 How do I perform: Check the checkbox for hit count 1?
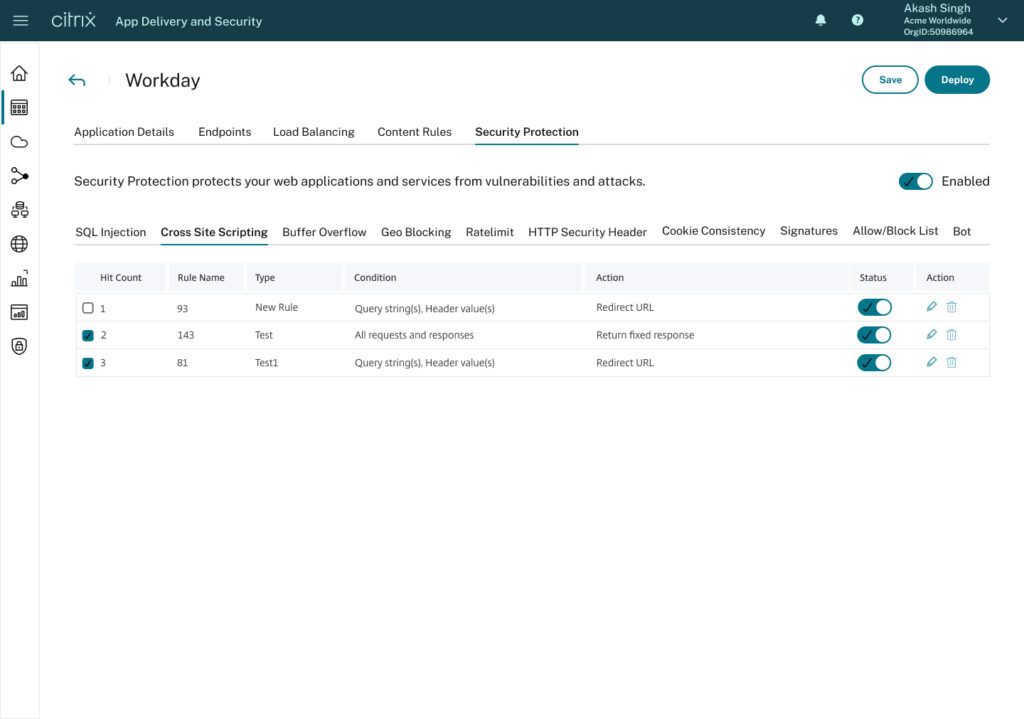point(88,308)
